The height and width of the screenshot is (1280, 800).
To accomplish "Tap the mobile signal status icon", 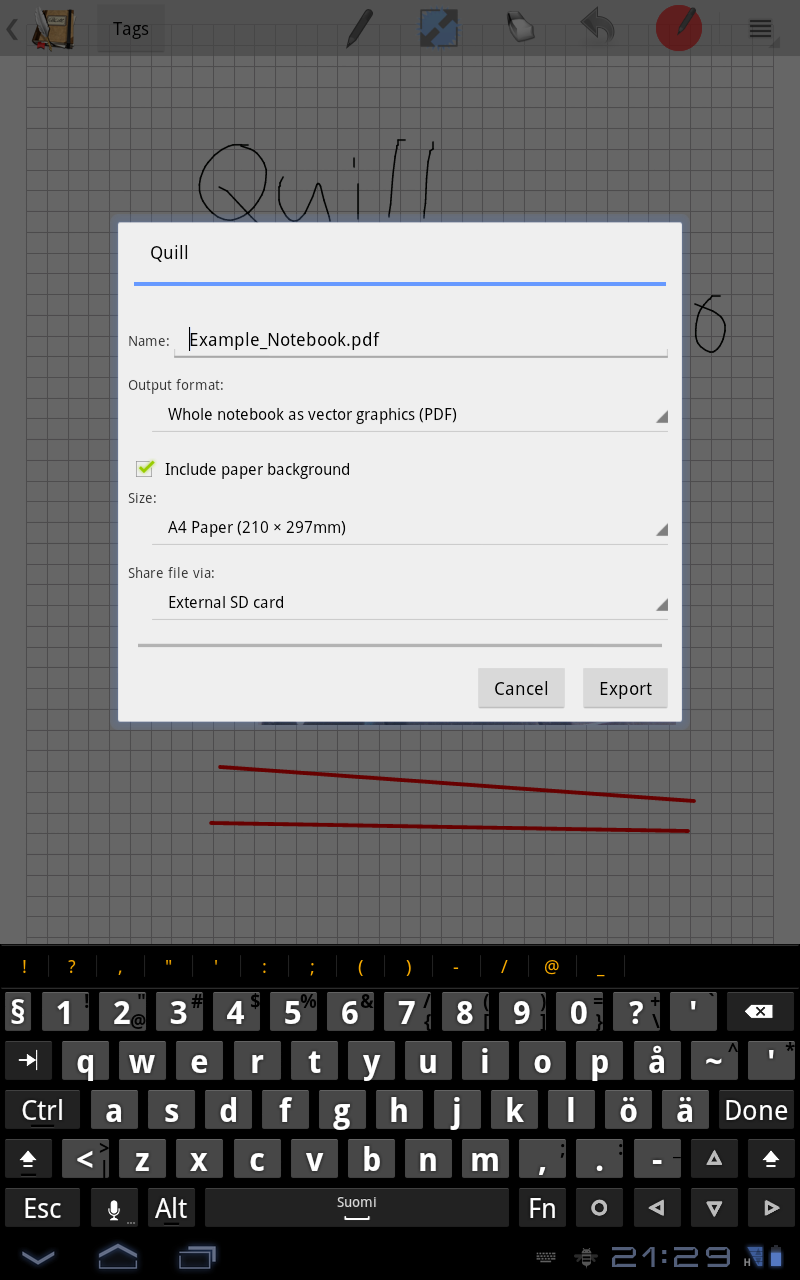I will click(753, 1256).
